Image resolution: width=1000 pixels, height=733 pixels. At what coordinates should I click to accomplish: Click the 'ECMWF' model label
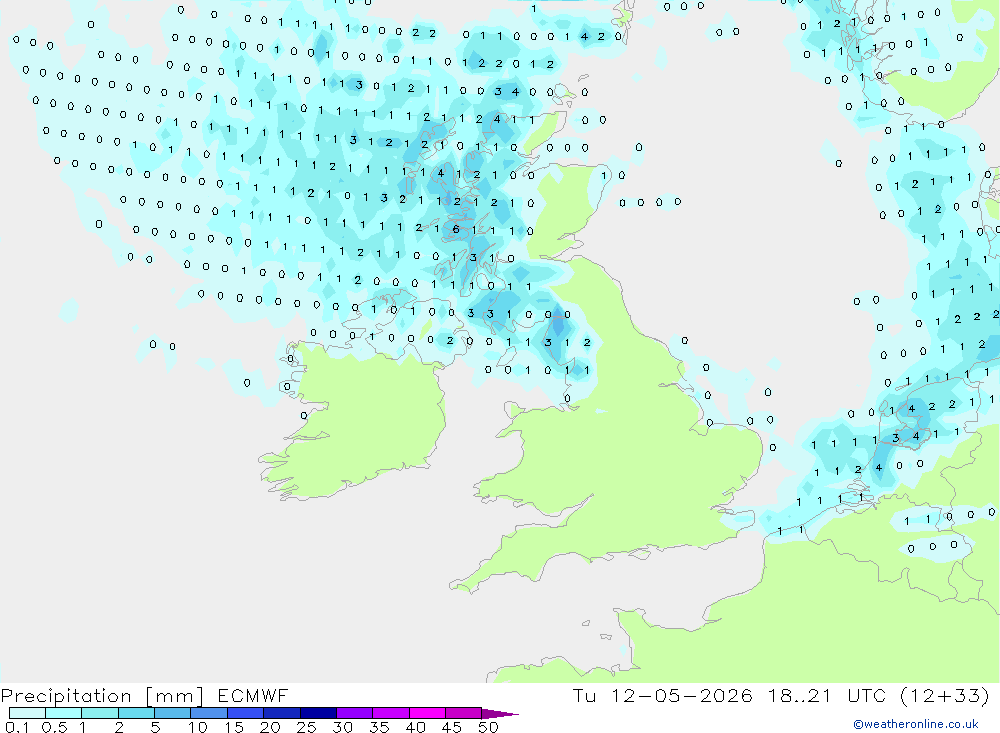tap(253, 695)
